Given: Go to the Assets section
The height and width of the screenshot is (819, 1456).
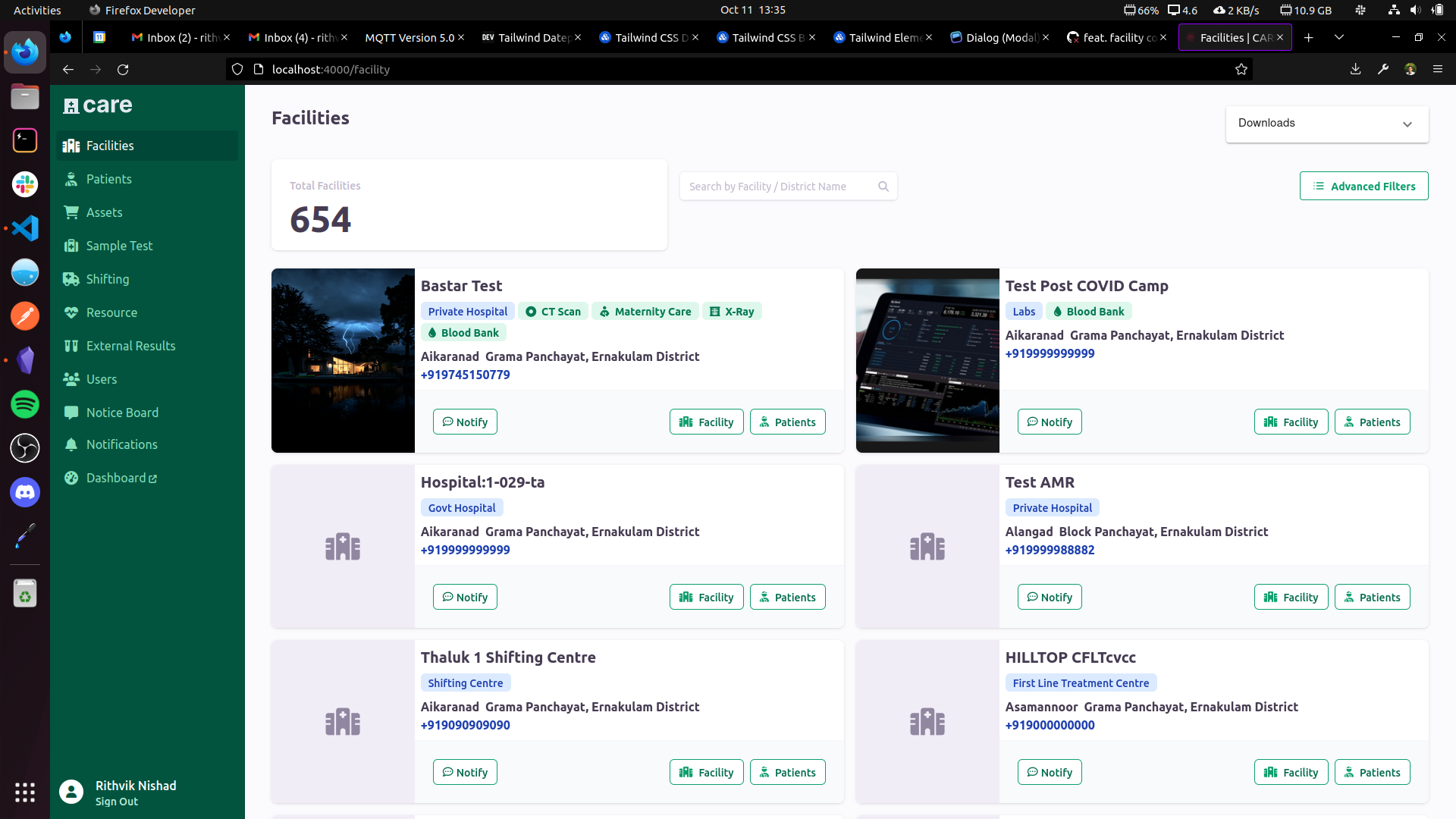Looking at the screenshot, I should pos(104,212).
